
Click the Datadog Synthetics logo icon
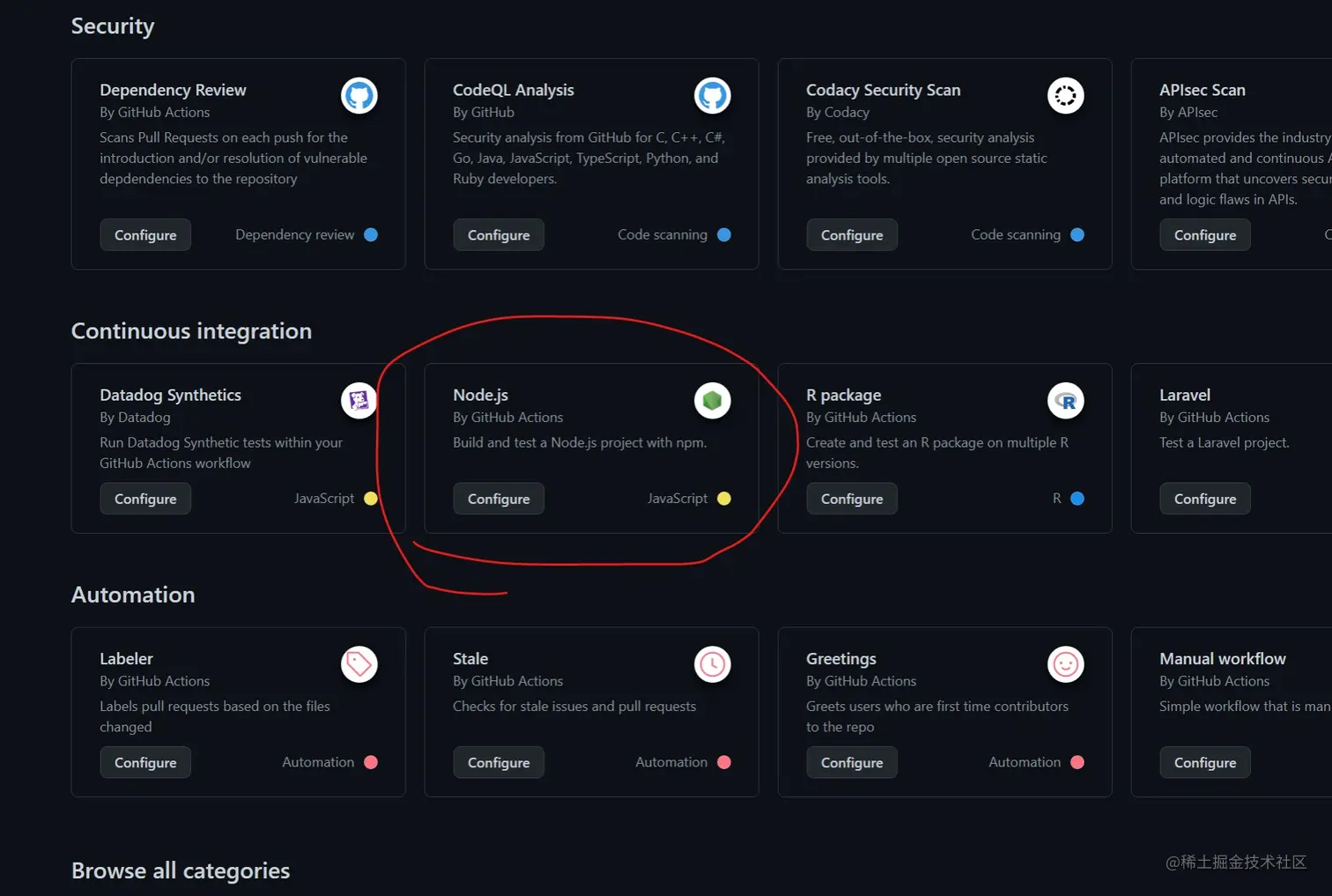click(359, 401)
